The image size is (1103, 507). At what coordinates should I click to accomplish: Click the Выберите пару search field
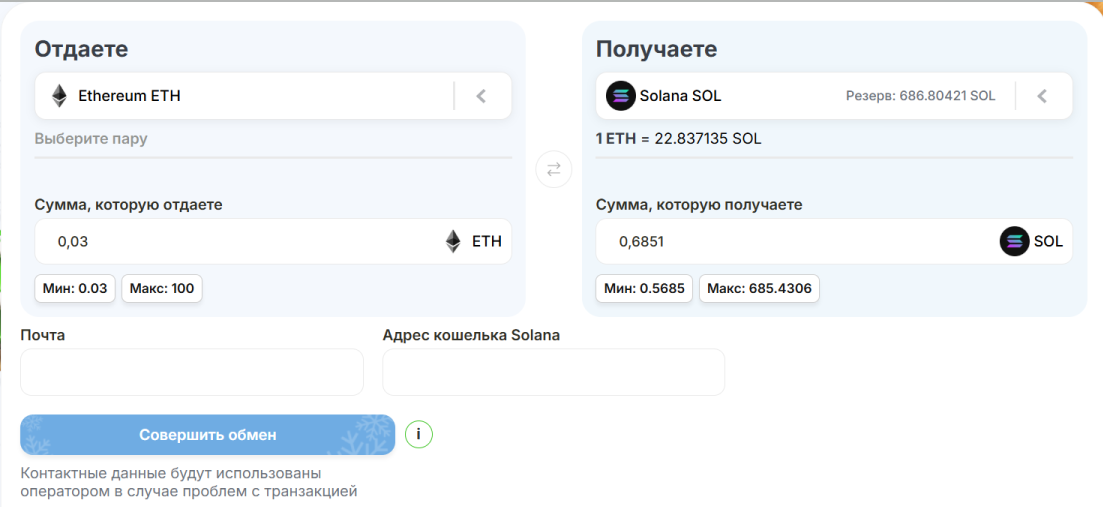click(x=272, y=139)
